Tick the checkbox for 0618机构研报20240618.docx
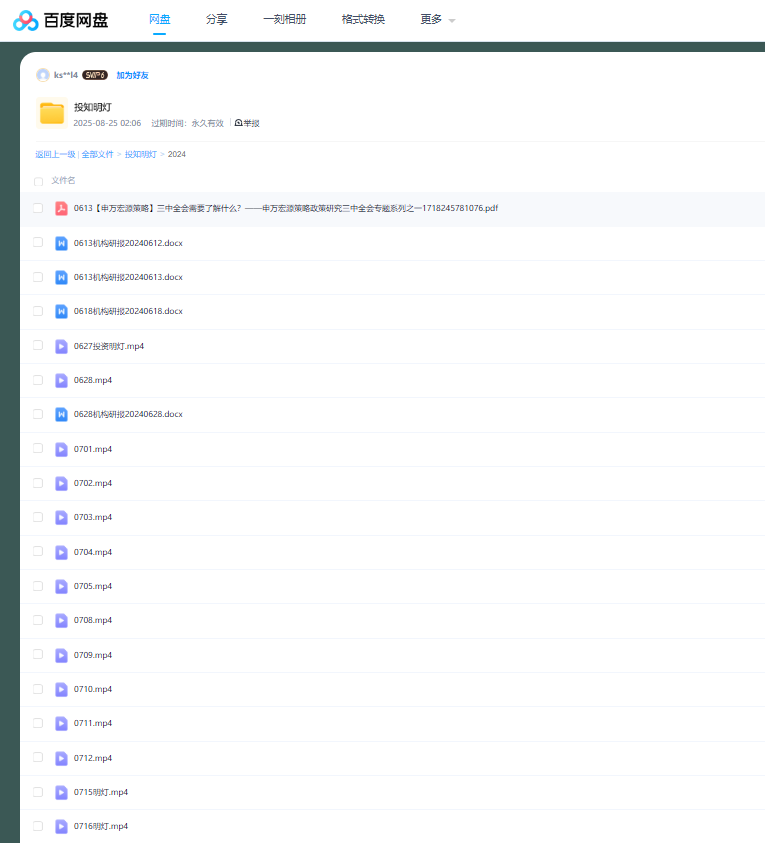This screenshot has height=843, width=765. tap(38, 311)
